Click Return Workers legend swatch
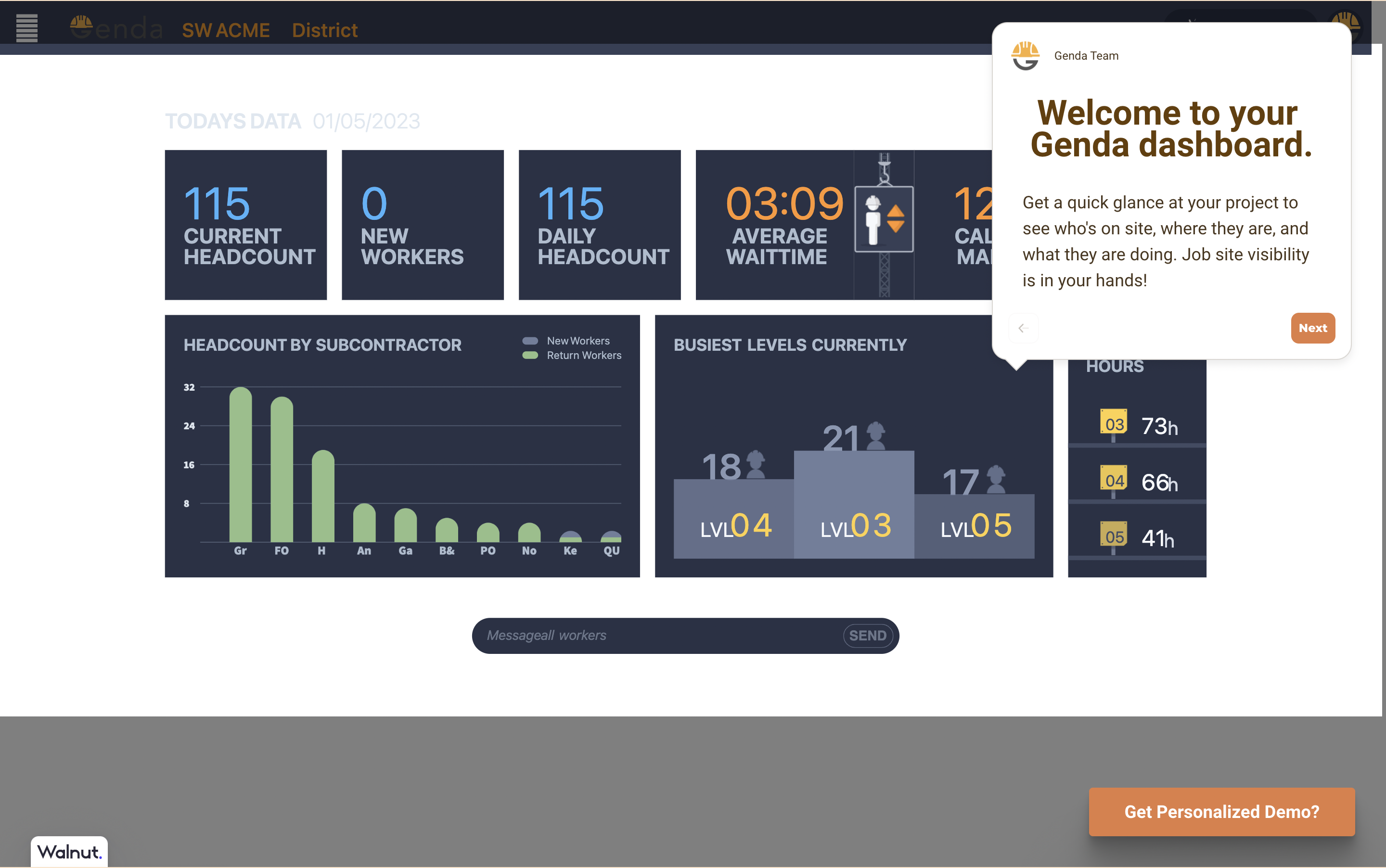The height and width of the screenshot is (868, 1386). [530, 356]
